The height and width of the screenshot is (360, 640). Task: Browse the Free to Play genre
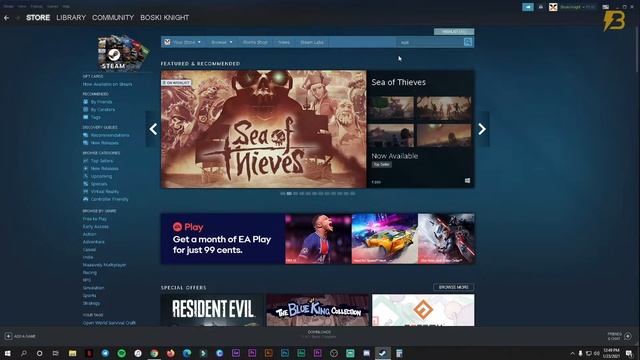(95, 219)
